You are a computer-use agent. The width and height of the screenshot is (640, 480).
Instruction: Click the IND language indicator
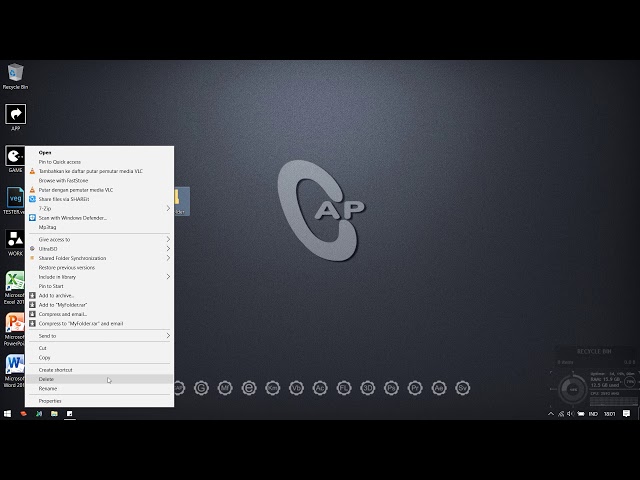tap(593, 413)
